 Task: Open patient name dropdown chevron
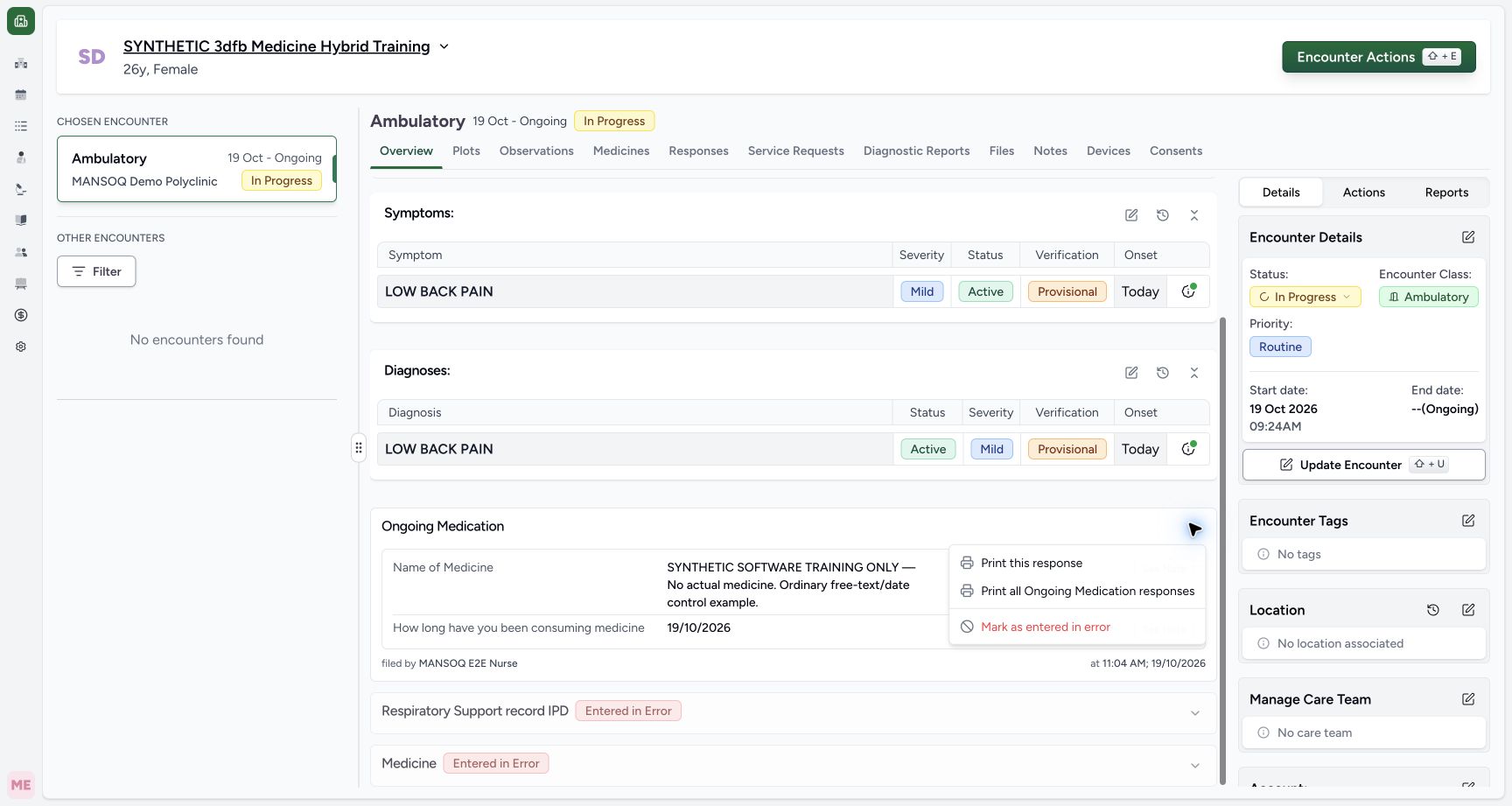point(444,46)
